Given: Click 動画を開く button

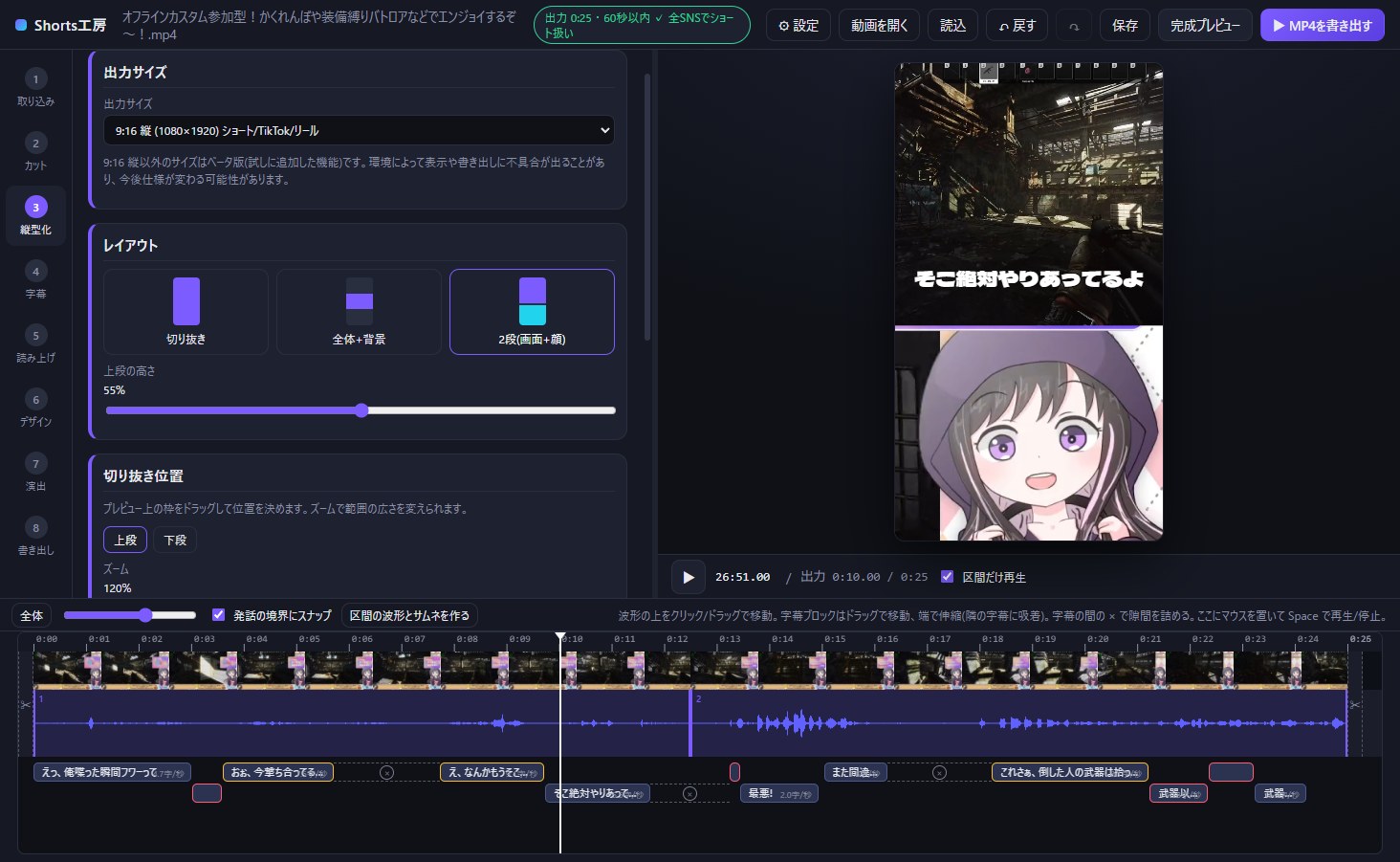Looking at the screenshot, I should click(x=879, y=26).
